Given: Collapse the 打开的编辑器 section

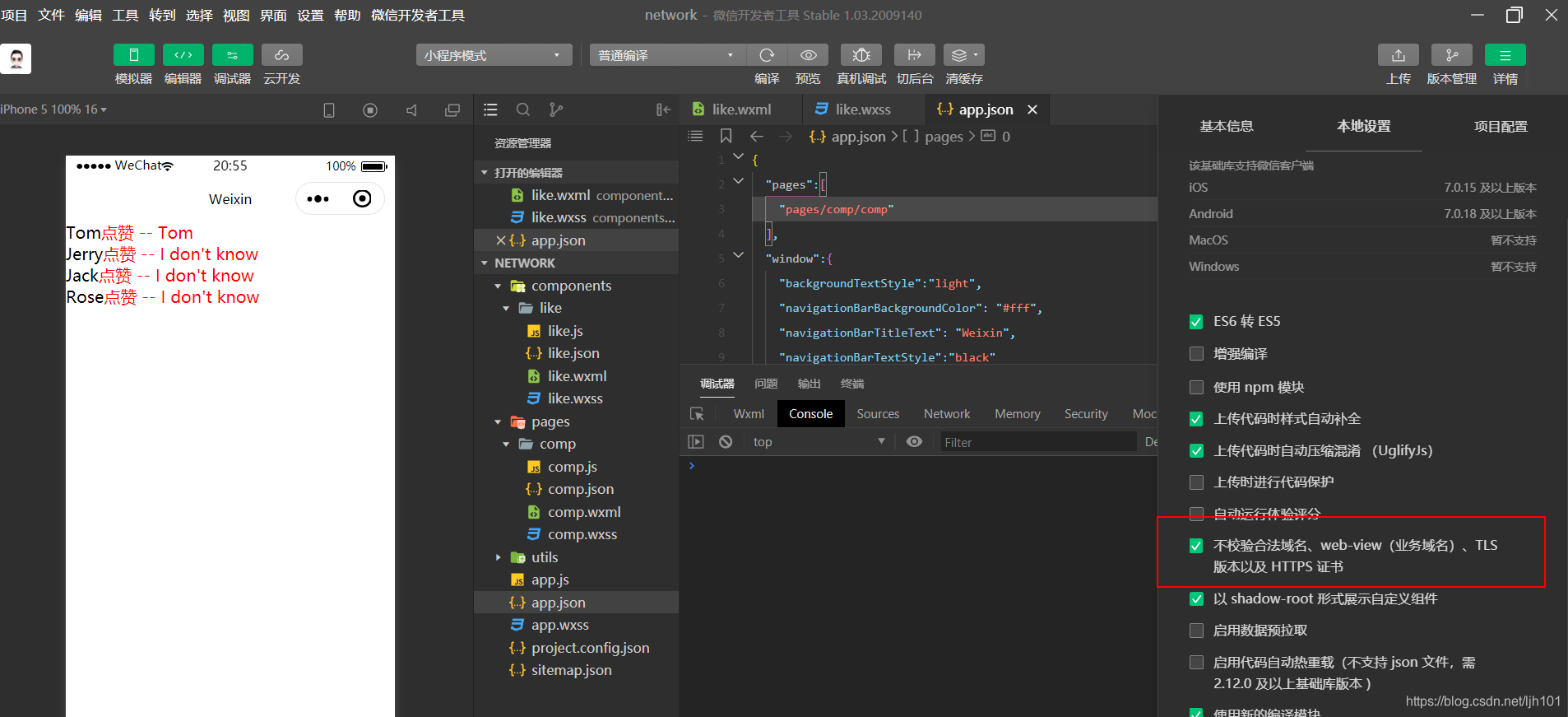Looking at the screenshot, I should click(x=485, y=173).
